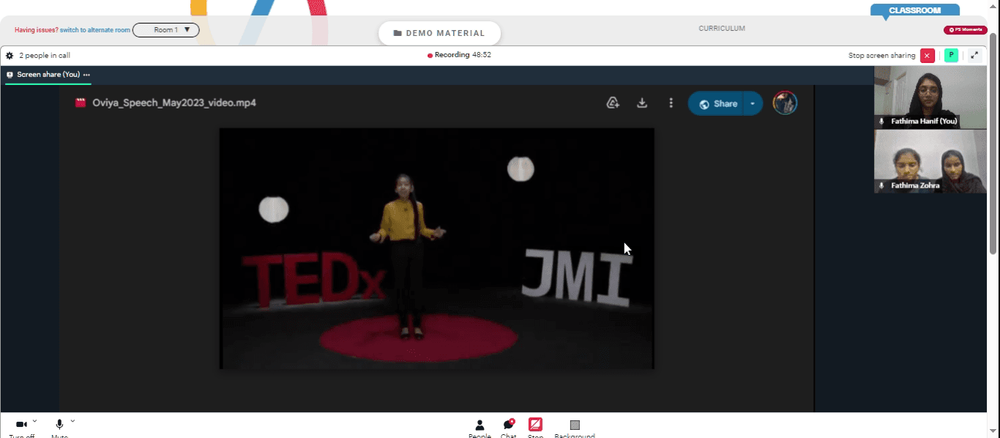Click the Recording 48:52 label
1000x438 pixels.
(x=462, y=55)
